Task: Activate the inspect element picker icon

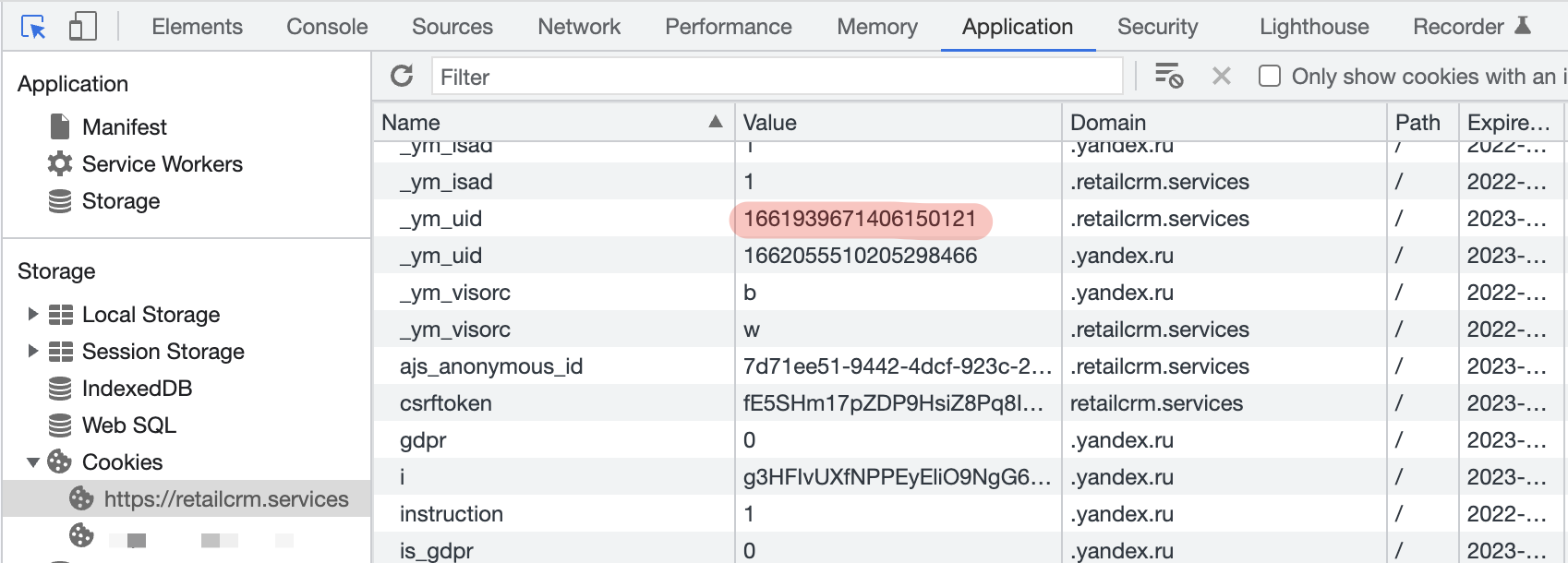Action: pos(33,27)
